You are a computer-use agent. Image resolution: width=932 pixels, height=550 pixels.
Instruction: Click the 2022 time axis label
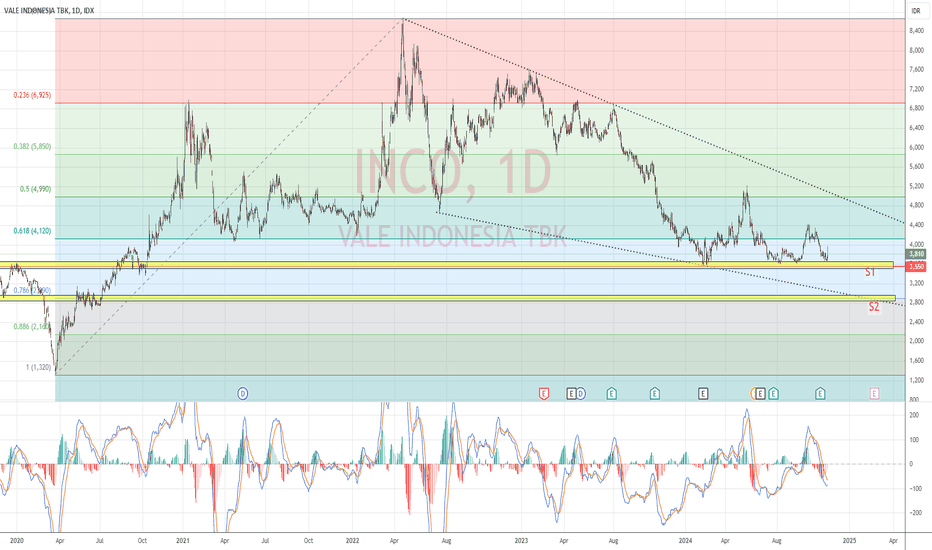pos(352,540)
